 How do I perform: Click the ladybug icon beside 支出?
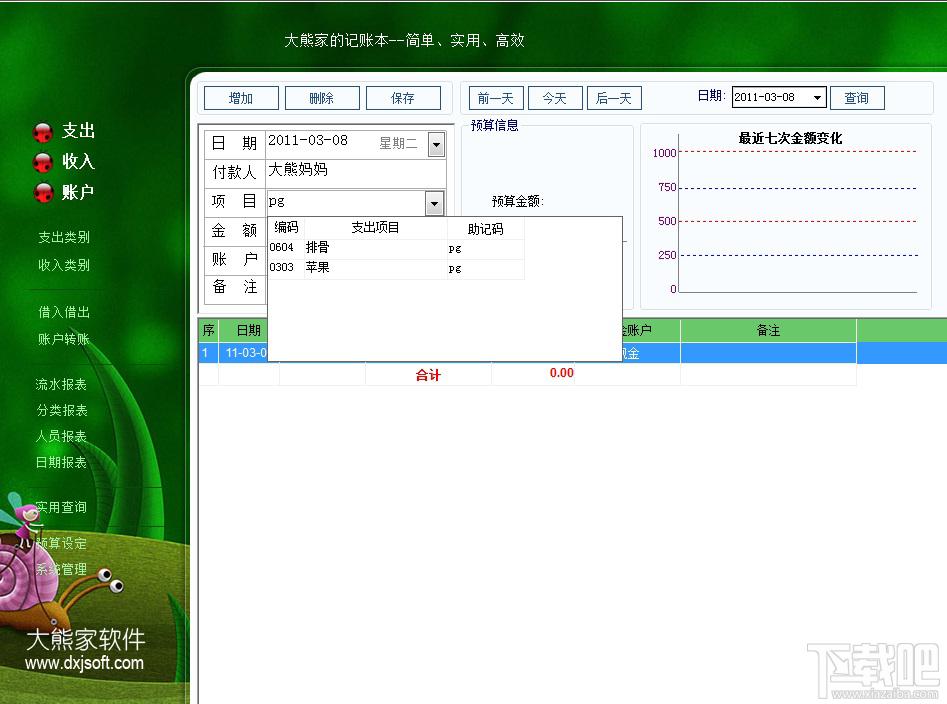tap(43, 132)
